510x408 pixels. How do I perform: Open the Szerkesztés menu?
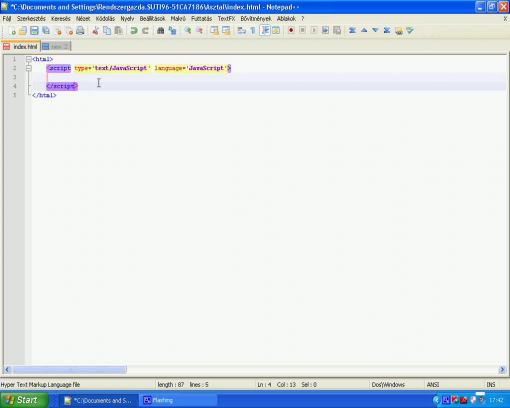point(31,19)
